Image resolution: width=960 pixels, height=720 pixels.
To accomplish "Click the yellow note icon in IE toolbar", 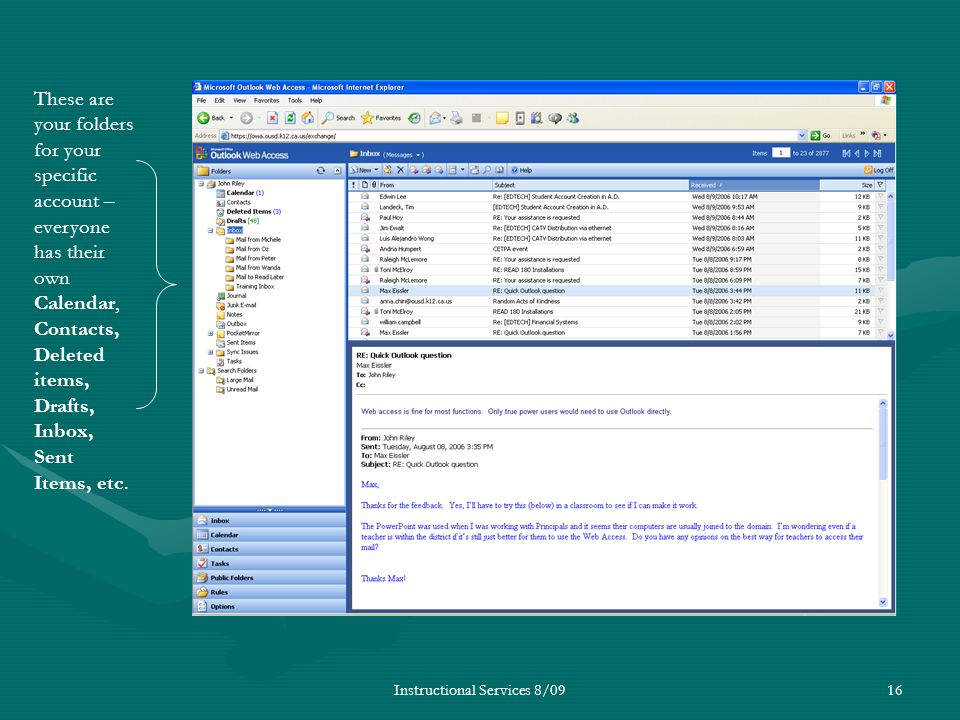I will [x=502, y=118].
